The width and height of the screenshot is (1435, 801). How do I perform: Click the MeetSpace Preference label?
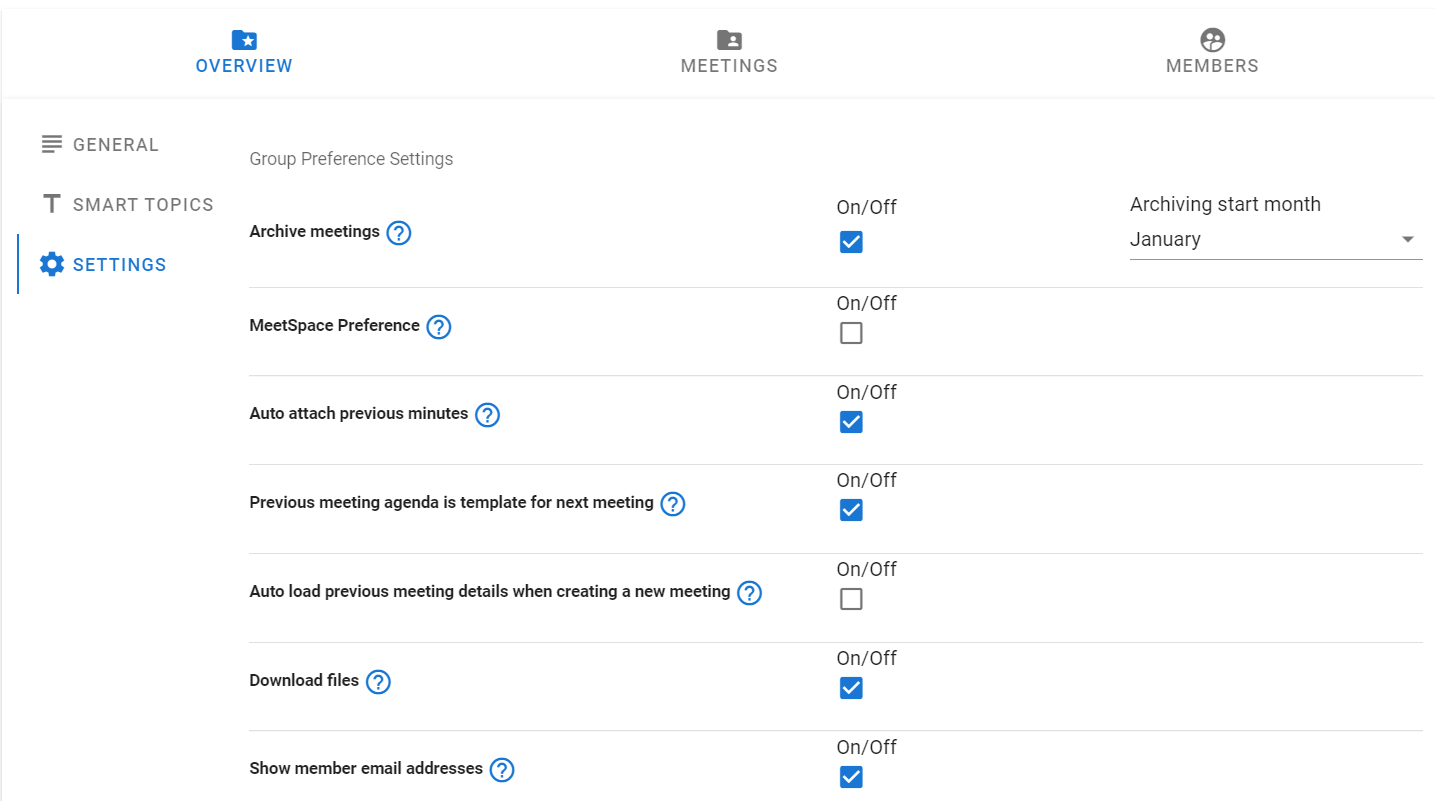tap(334, 326)
